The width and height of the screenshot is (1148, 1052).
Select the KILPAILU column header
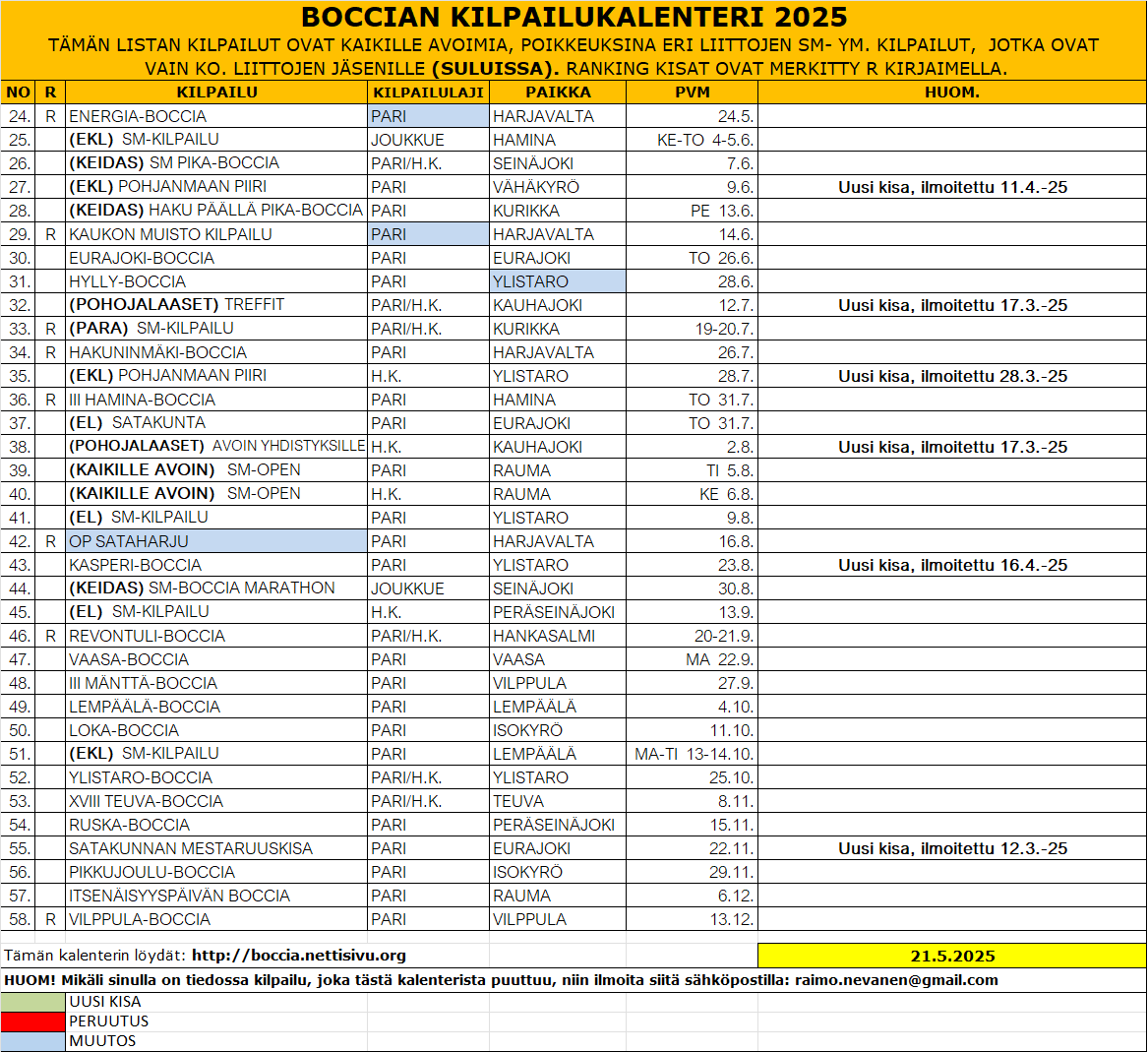[216, 93]
